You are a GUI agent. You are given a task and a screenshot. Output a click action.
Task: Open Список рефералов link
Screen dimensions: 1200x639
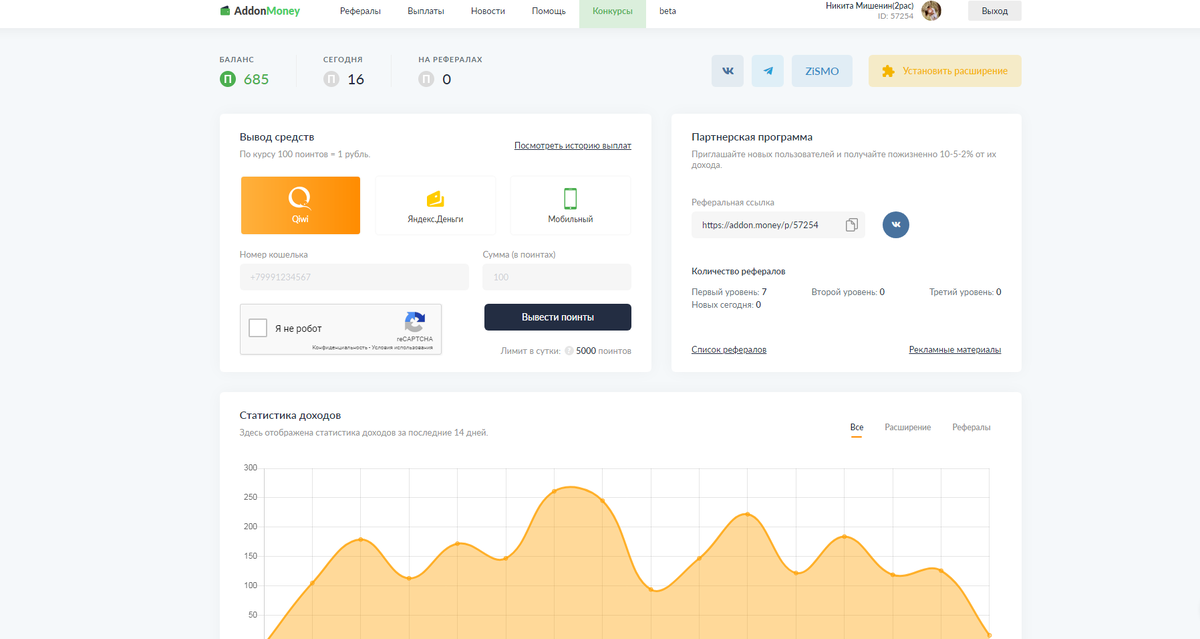(729, 350)
